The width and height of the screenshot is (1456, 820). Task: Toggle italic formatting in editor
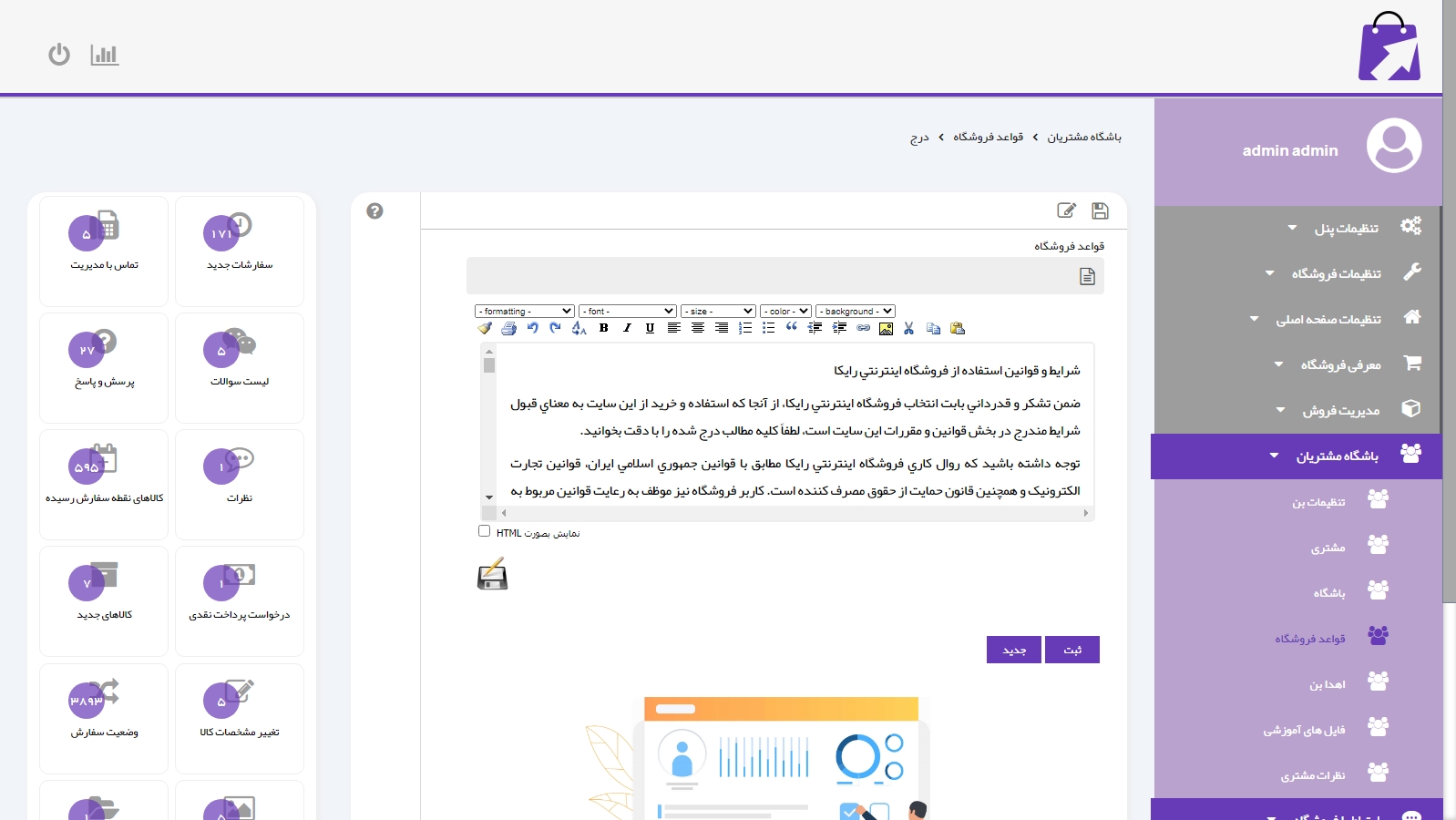coord(627,328)
